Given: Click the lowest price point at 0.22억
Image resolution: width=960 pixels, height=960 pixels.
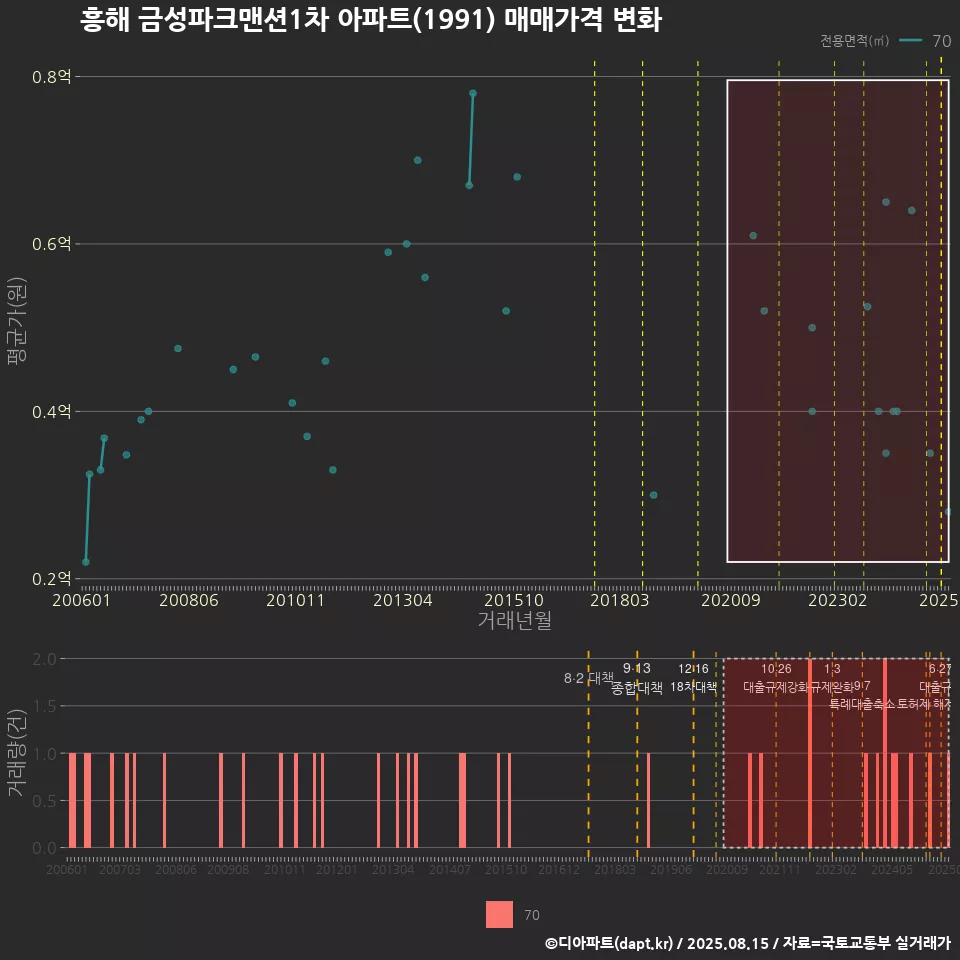Looking at the screenshot, I should coord(86,562).
